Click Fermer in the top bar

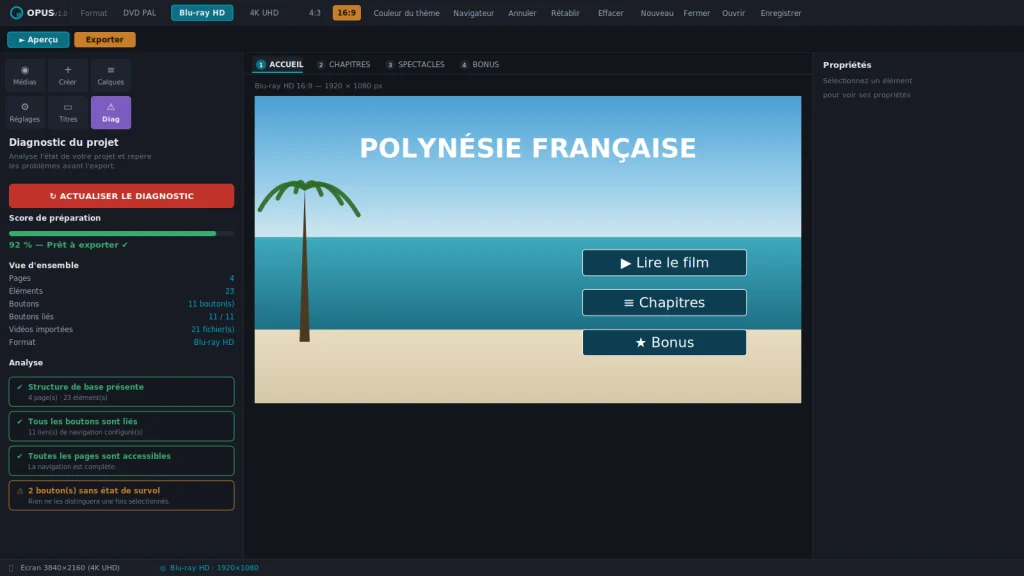click(x=696, y=13)
